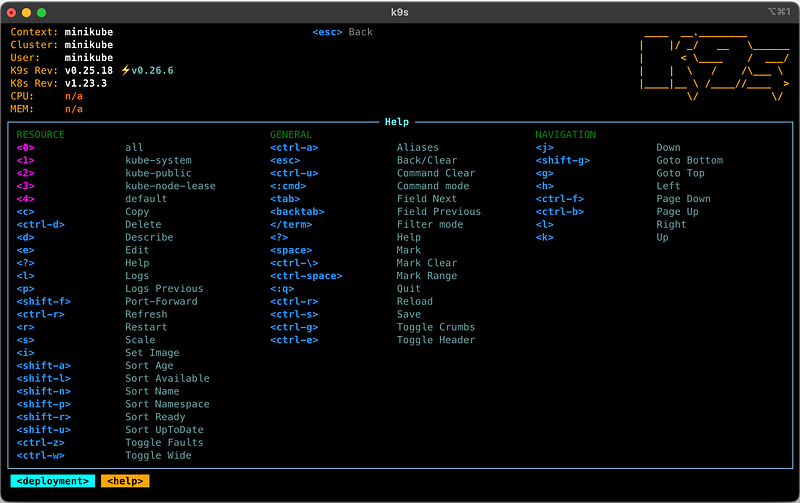Click the Goto Top label
Image resolution: width=800 pixels, height=503 pixels.
click(680, 173)
